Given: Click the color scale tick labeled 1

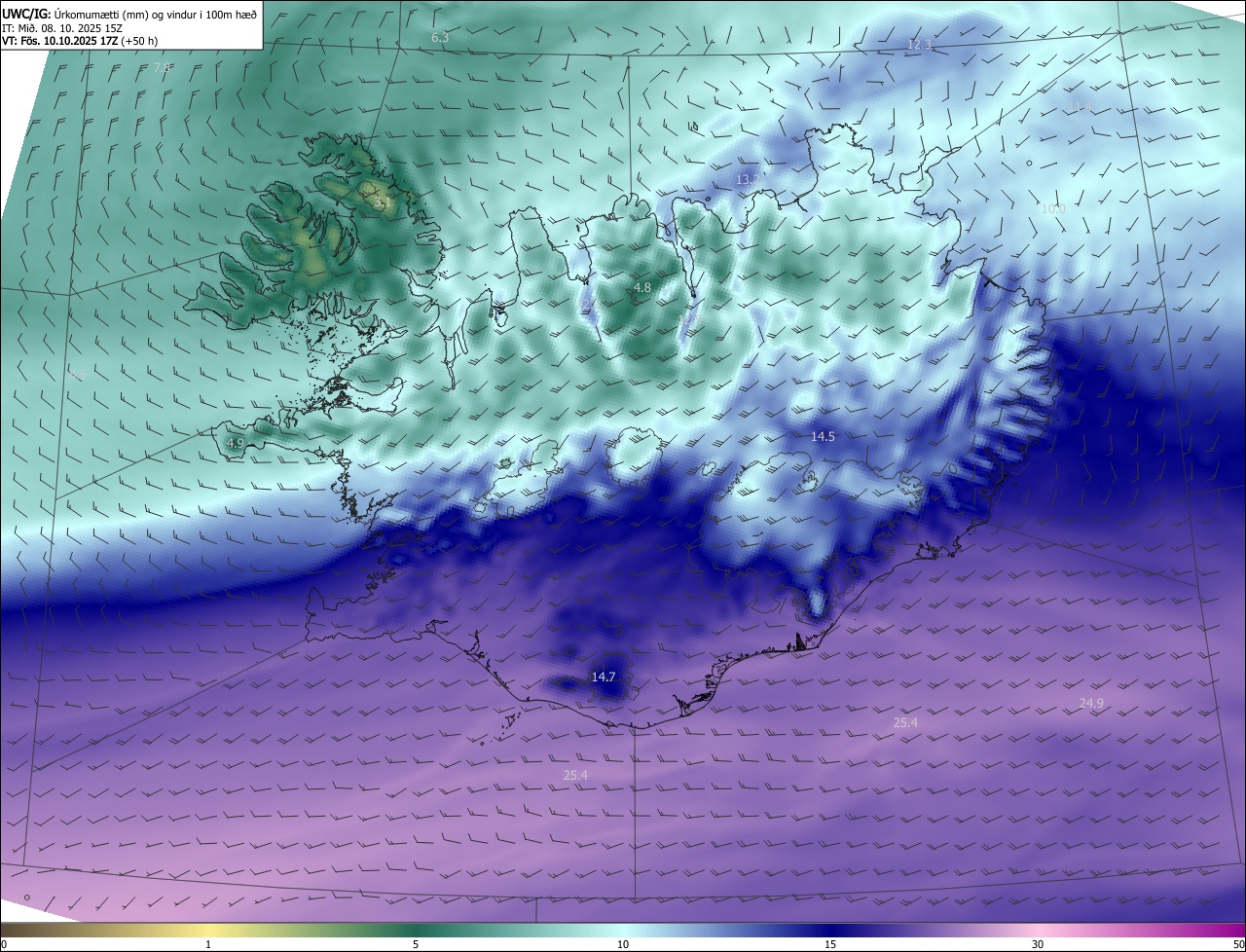Looking at the screenshot, I should [208, 944].
